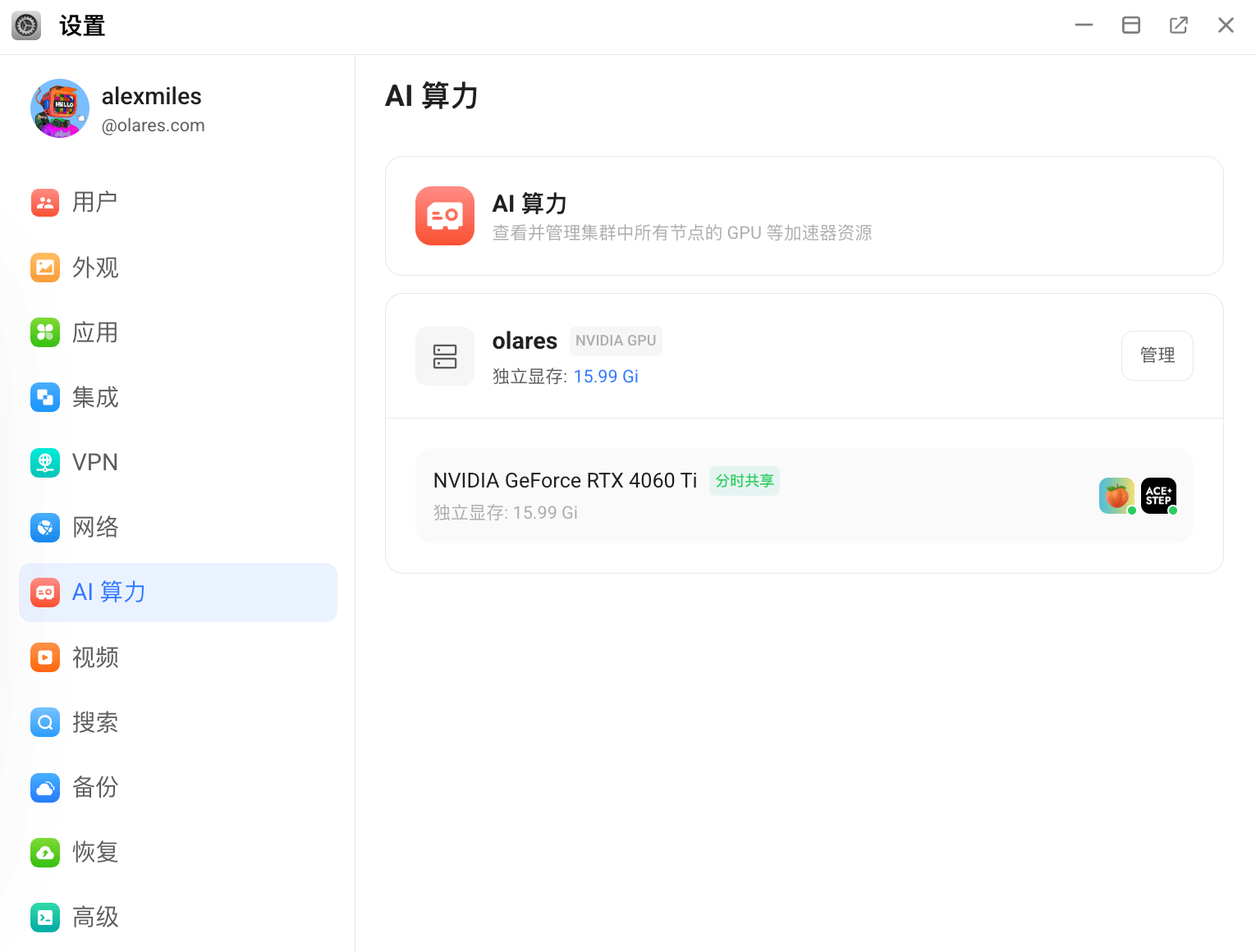This screenshot has height=952, width=1256.
Task: Minimize the settings window
Action: [1084, 25]
